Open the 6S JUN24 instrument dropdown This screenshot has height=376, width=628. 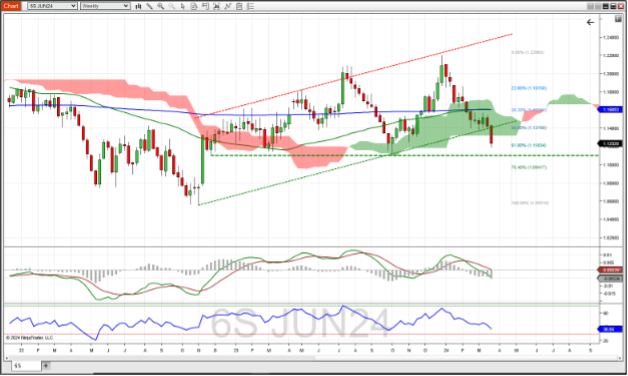(52, 6)
